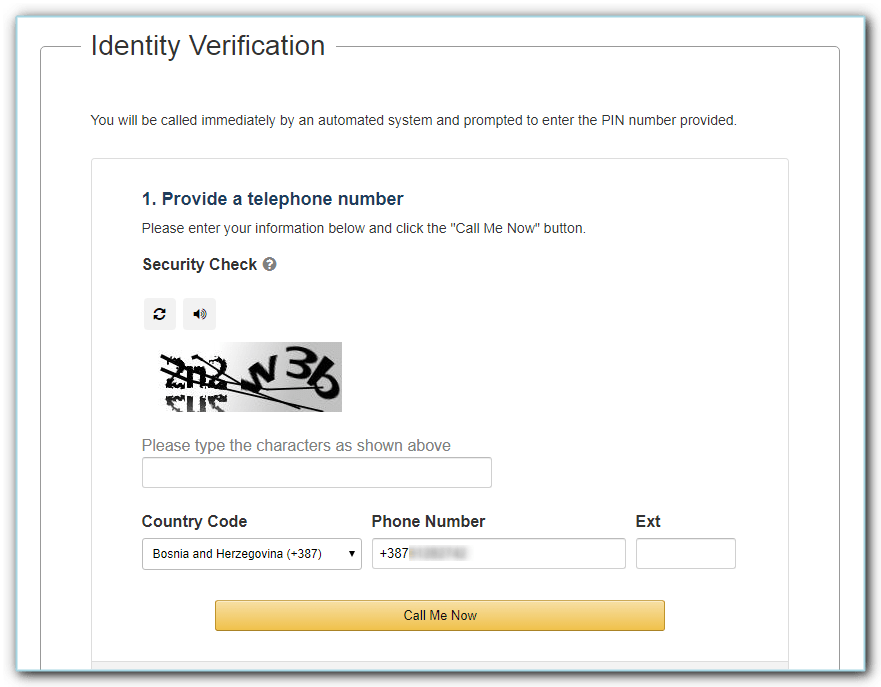
Task: Click the automated system PIN notice text
Action: (414, 120)
